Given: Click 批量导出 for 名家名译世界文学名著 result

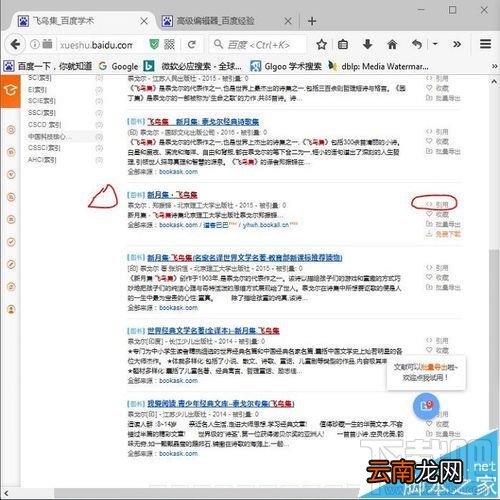Looking at the screenshot, I should (443, 287).
